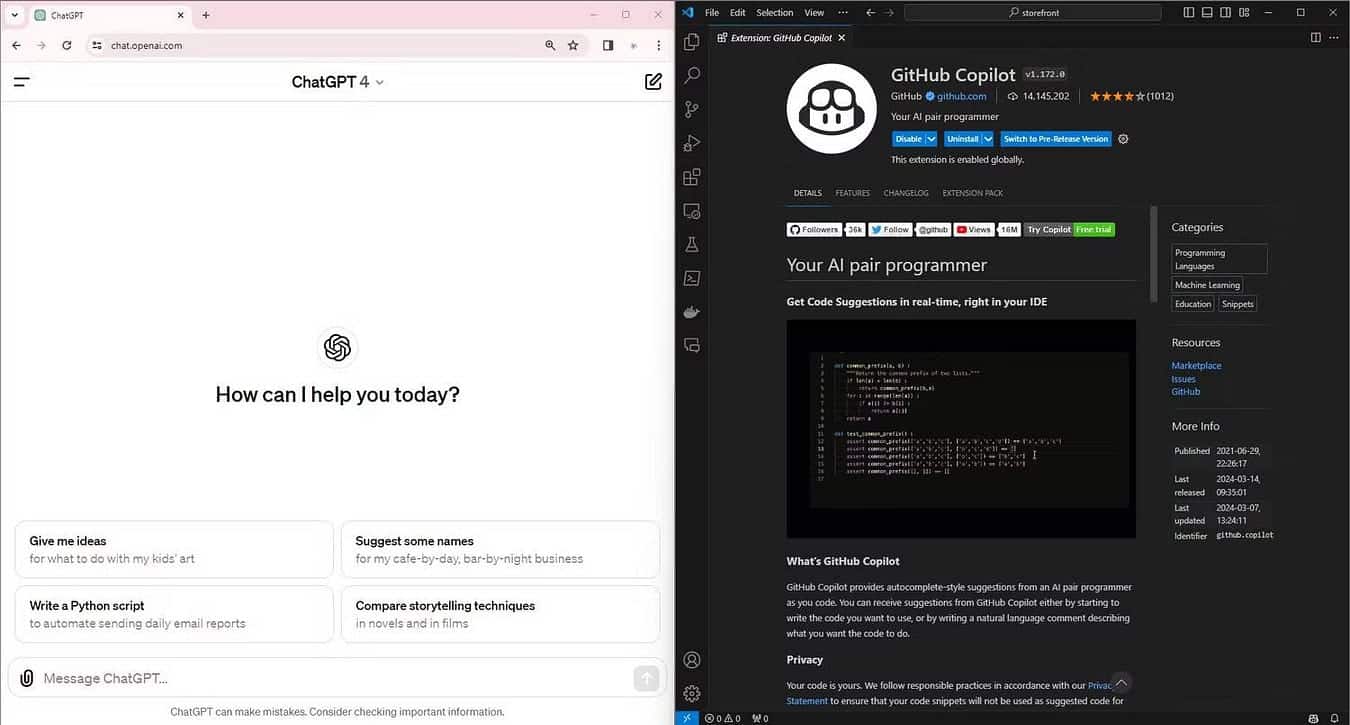
Task: Click the extension settings gear beside Pre-Release button
Action: [x=1122, y=138]
